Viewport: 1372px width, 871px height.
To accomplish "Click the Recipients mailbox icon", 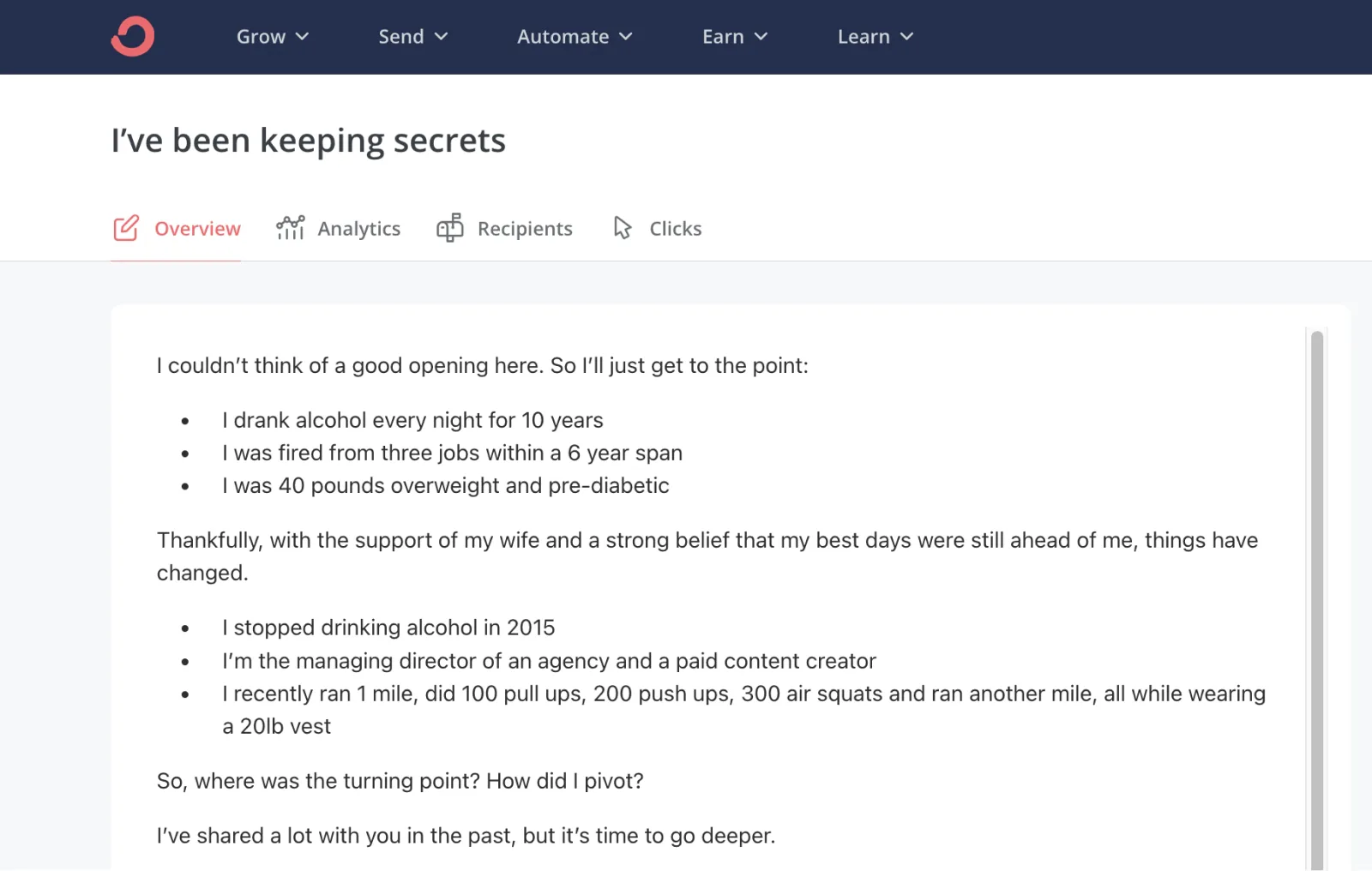I will tap(450, 228).
